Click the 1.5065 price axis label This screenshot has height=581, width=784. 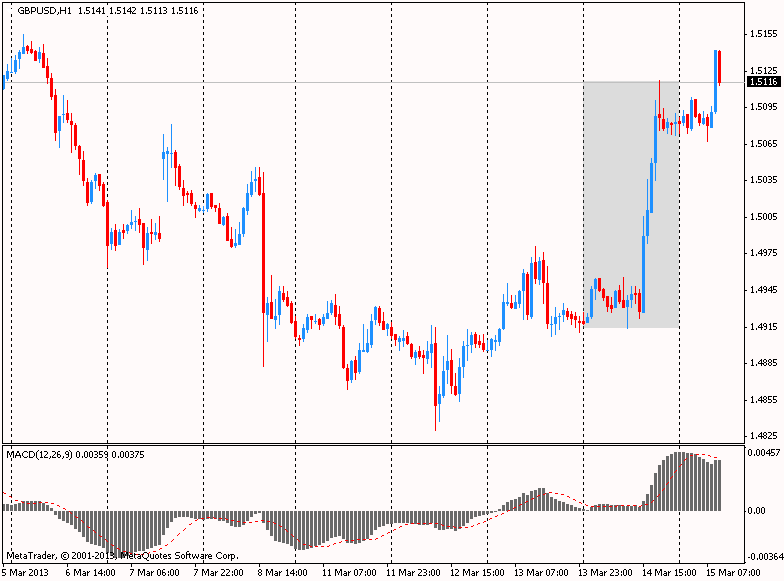click(764, 144)
